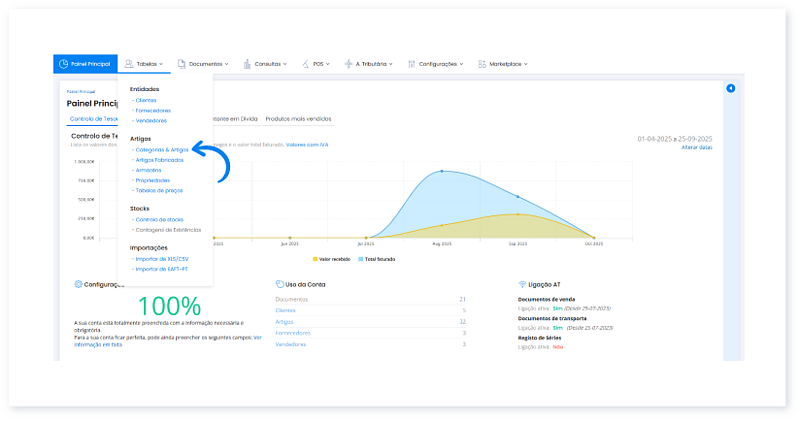This screenshot has height=421, width=800.
Task: Click the Documentos page icon
Action: [181, 64]
